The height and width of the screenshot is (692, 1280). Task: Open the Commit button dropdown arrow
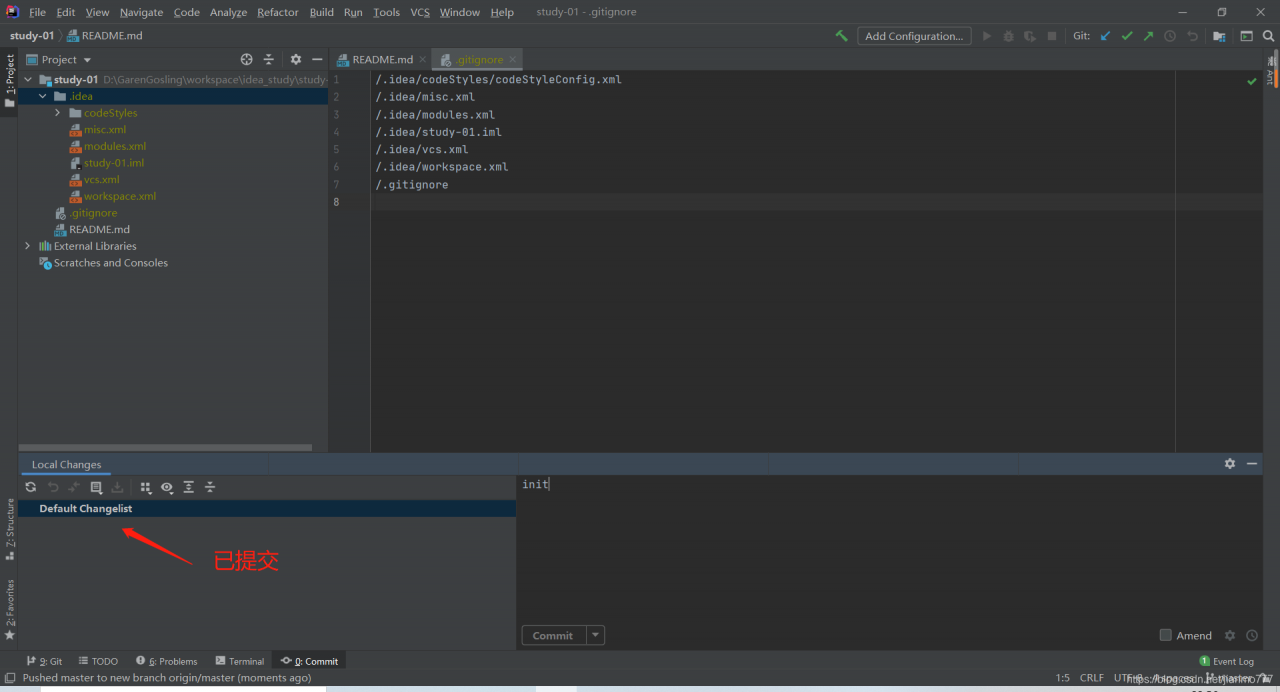(595, 635)
